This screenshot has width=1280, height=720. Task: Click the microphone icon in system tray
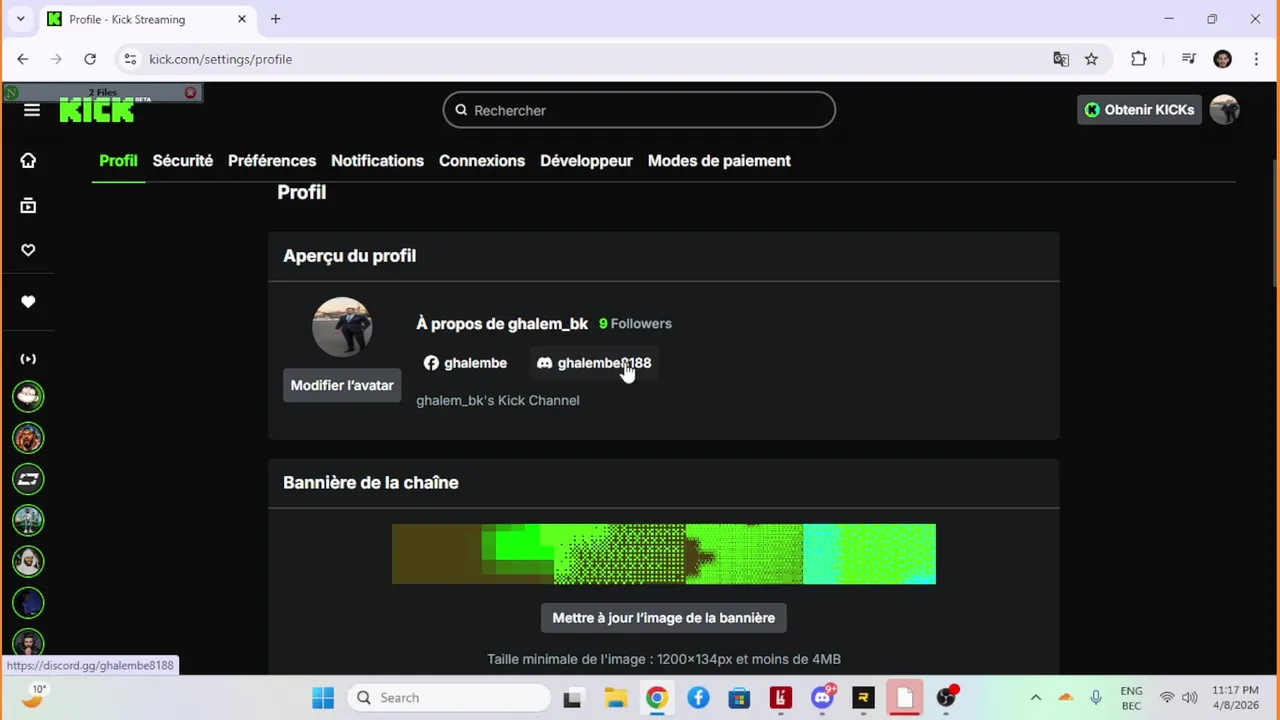click(x=1096, y=698)
